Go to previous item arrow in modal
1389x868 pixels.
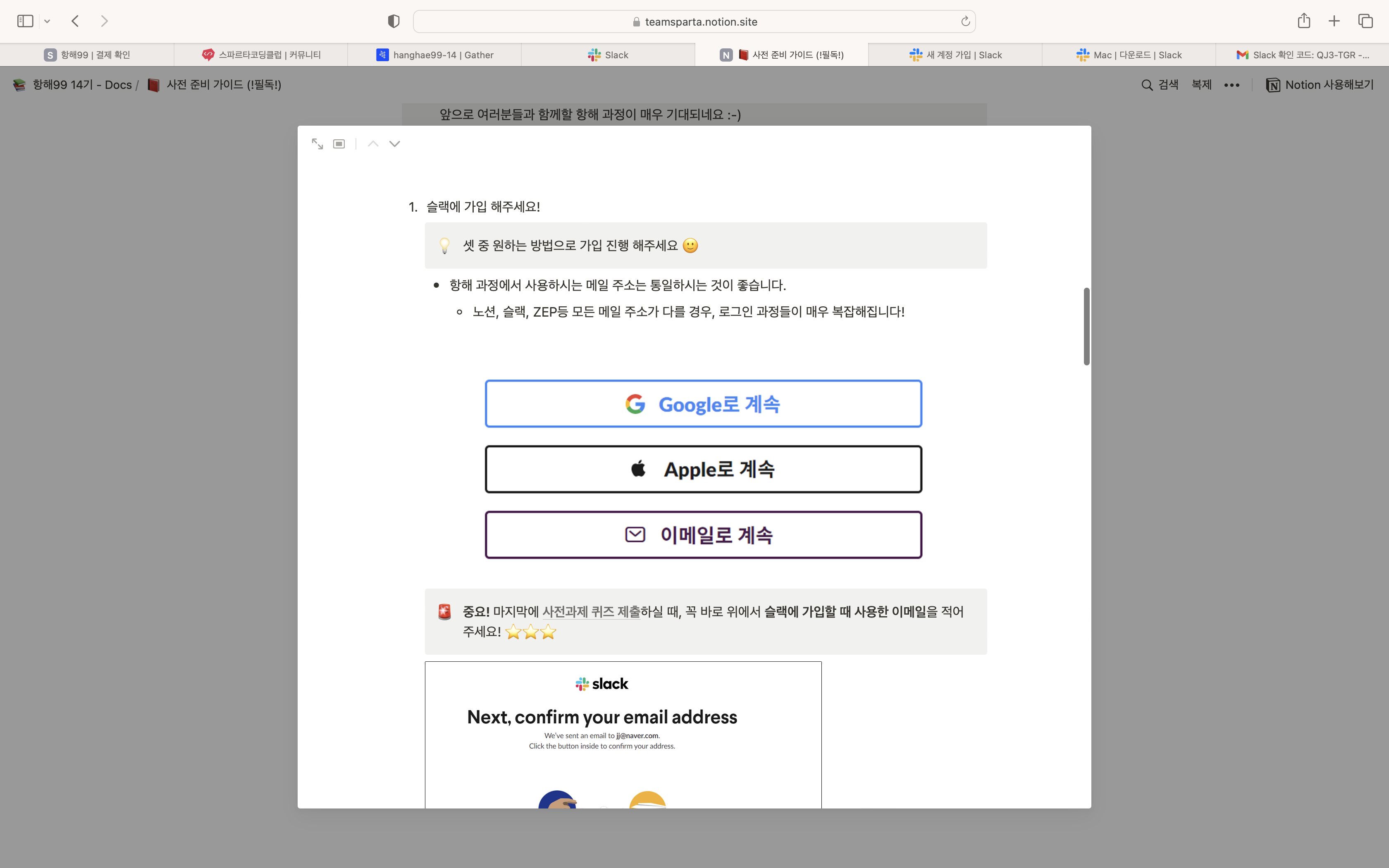point(373,143)
